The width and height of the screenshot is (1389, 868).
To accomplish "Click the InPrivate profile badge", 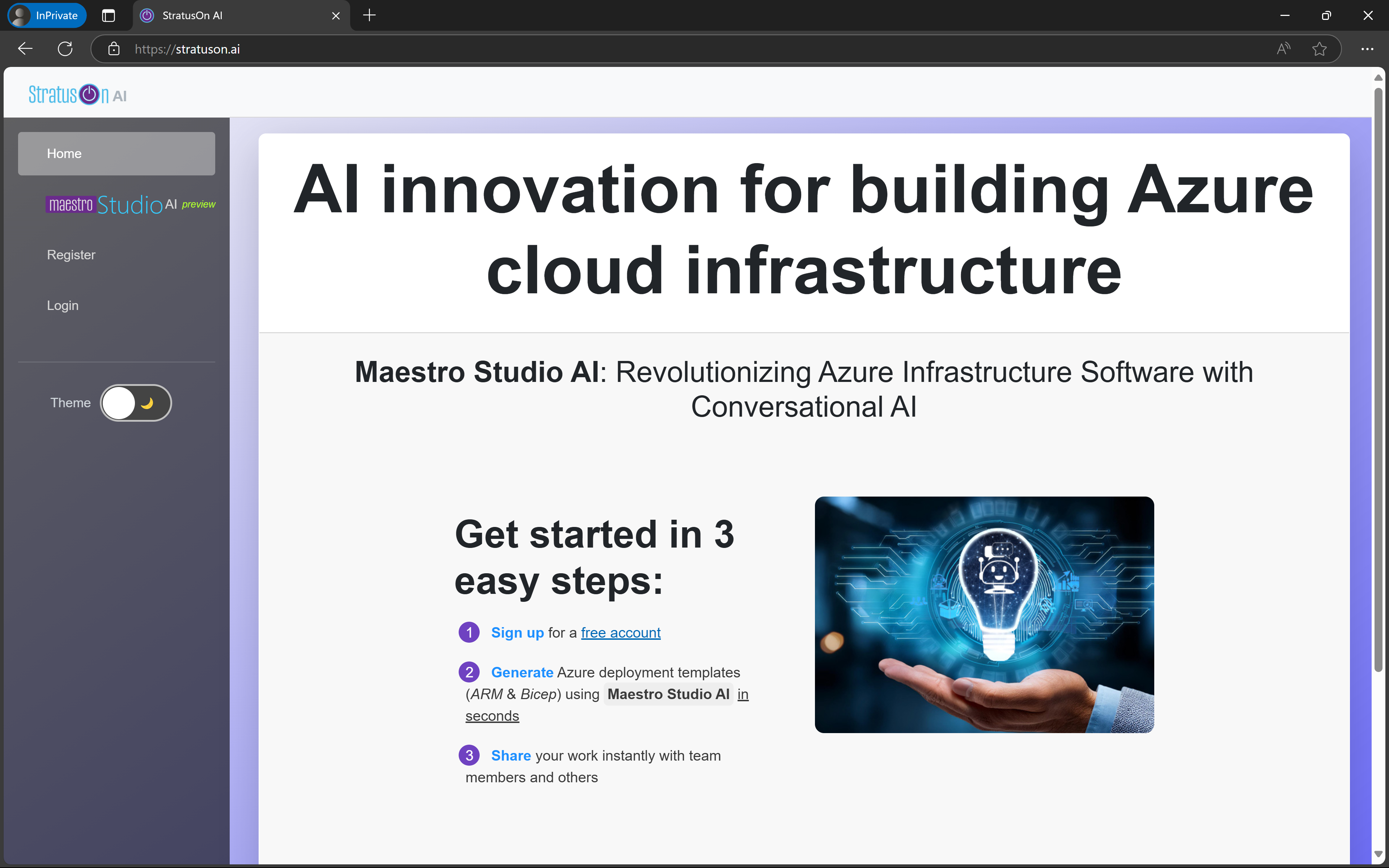I will (47, 16).
